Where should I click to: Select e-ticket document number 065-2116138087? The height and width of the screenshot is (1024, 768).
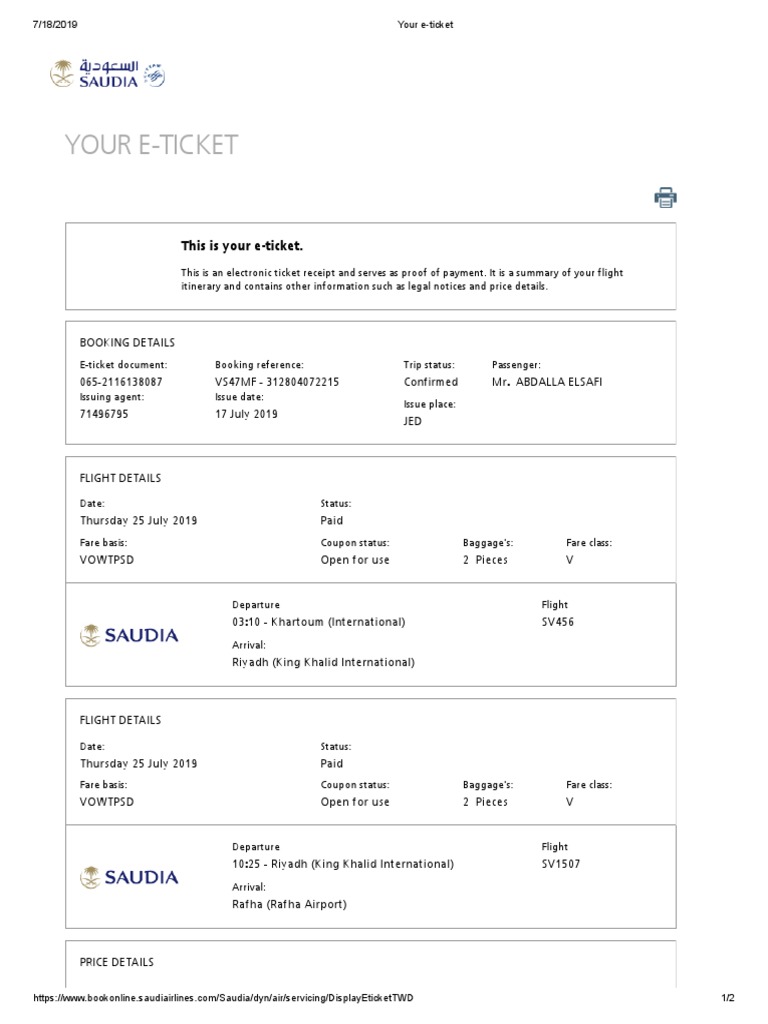click(121, 382)
